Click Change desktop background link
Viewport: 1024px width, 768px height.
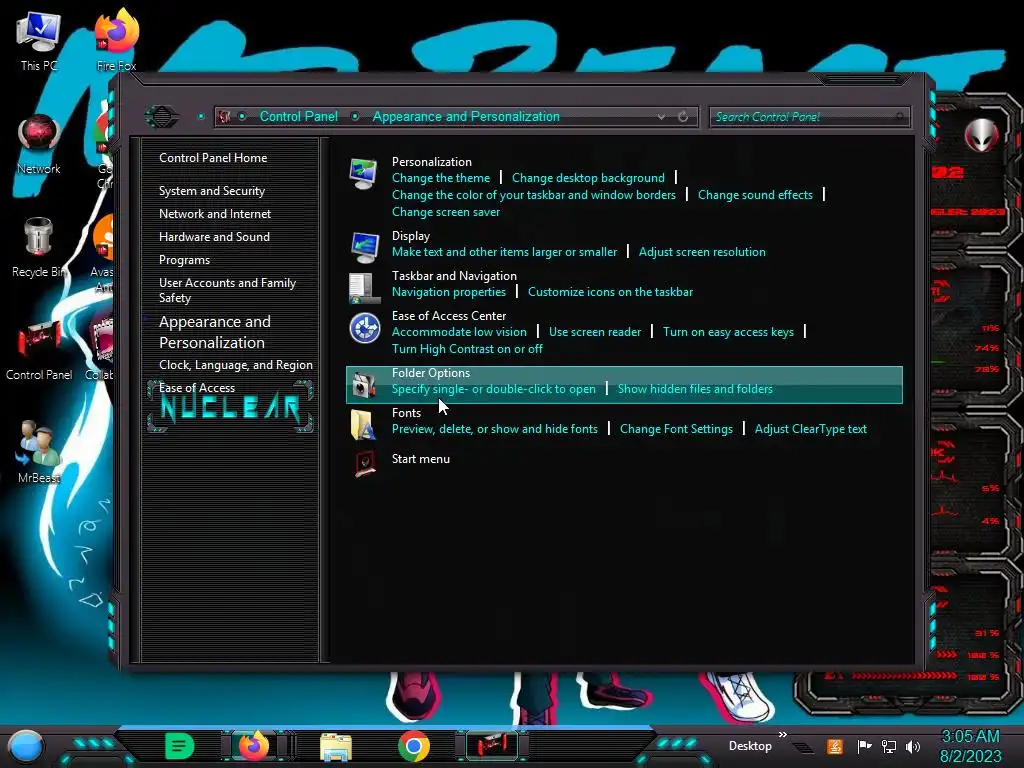pyautogui.click(x=588, y=178)
